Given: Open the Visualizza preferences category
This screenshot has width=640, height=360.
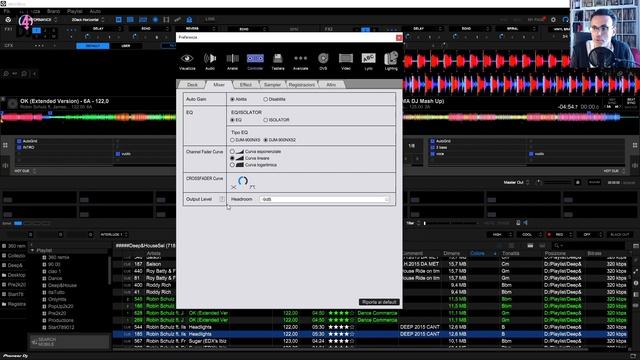Looking at the screenshot, I should click(x=187, y=61).
